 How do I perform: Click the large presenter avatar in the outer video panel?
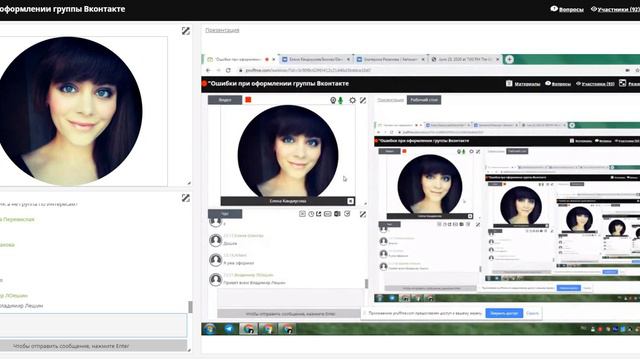(70, 111)
